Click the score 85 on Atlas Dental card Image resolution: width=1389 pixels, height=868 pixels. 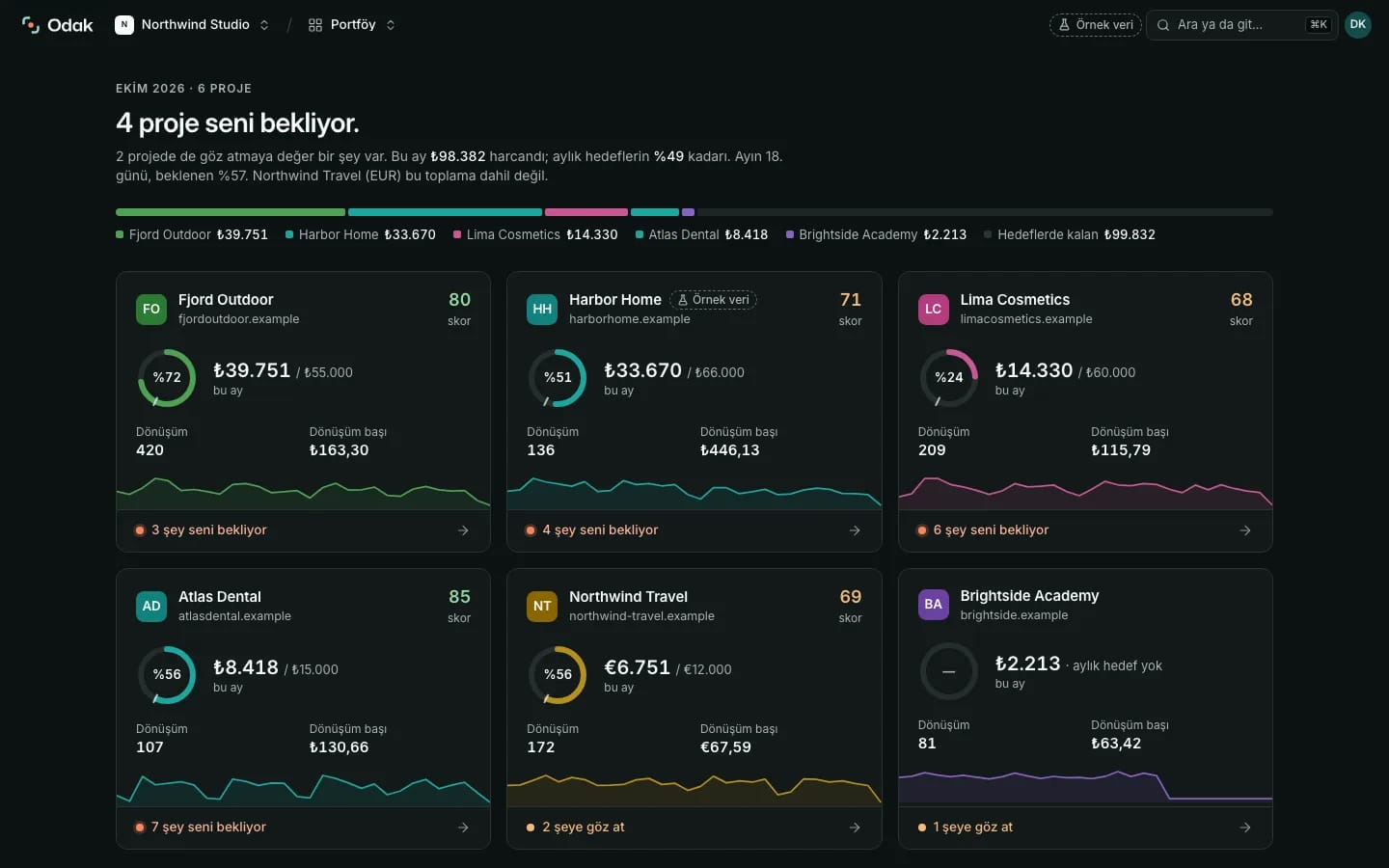point(459,597)
